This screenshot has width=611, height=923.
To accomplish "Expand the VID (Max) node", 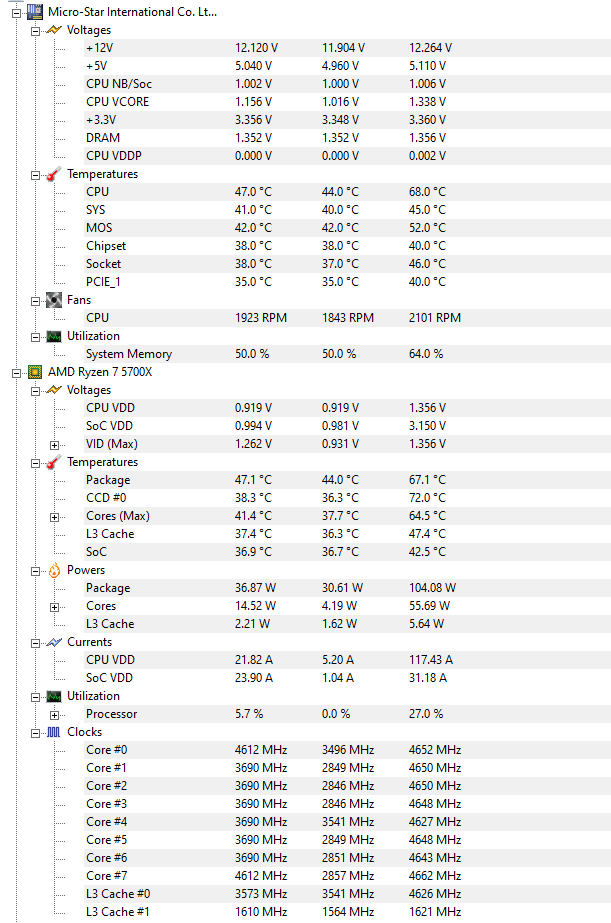I will click(54, 445).
